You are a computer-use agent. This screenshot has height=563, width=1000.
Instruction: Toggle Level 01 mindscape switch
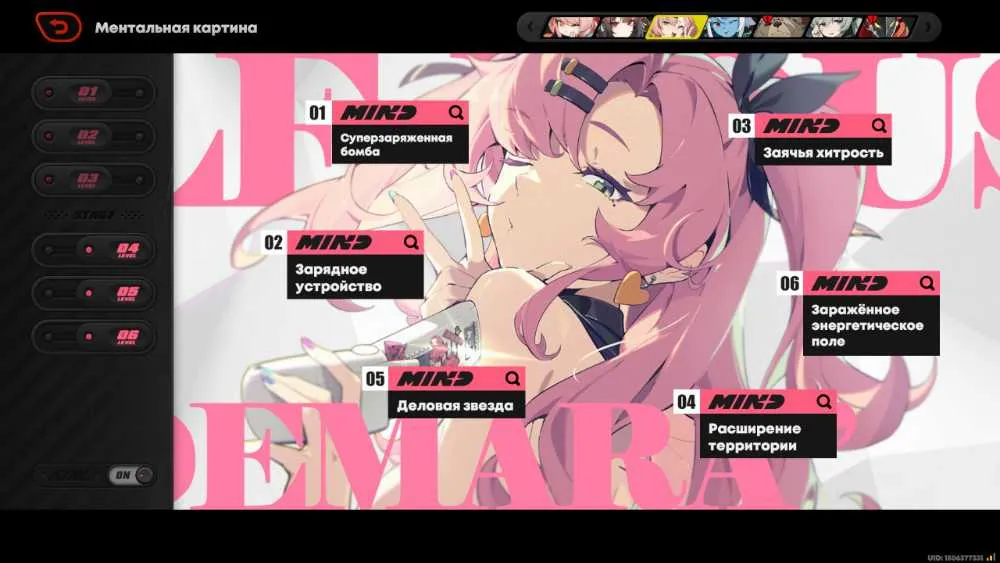point(94,93)
